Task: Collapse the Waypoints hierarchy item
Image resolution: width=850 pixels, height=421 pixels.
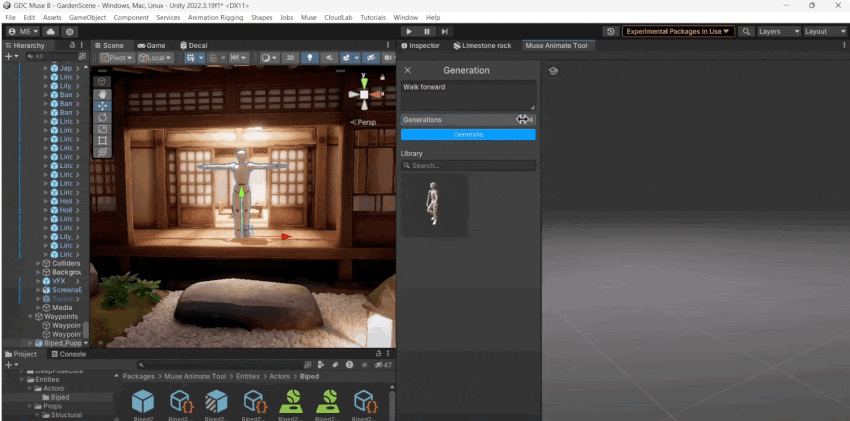Action: (30, 316)
